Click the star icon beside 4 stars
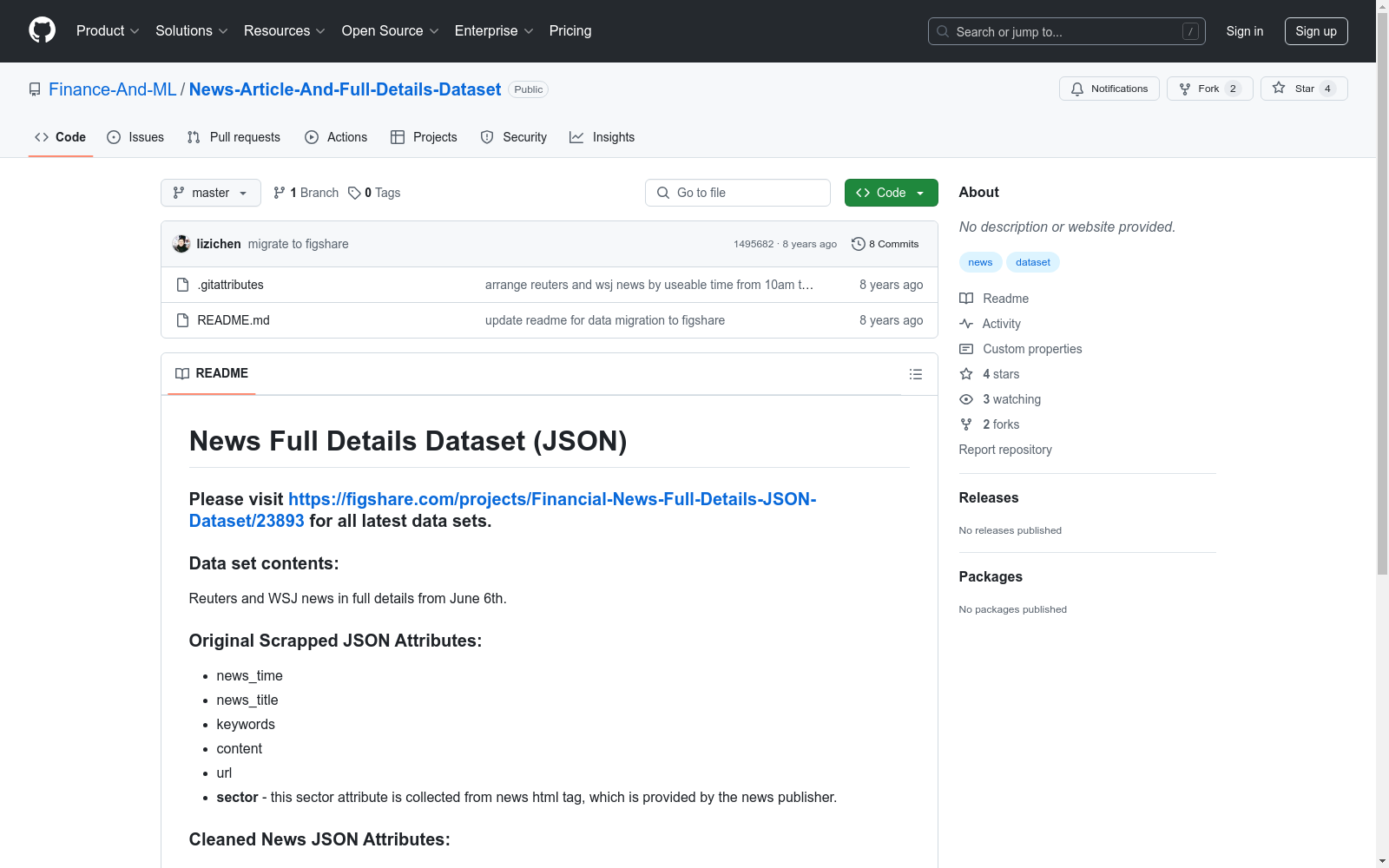The width and height of the screenshot is (1389, 868). (966, 374)
